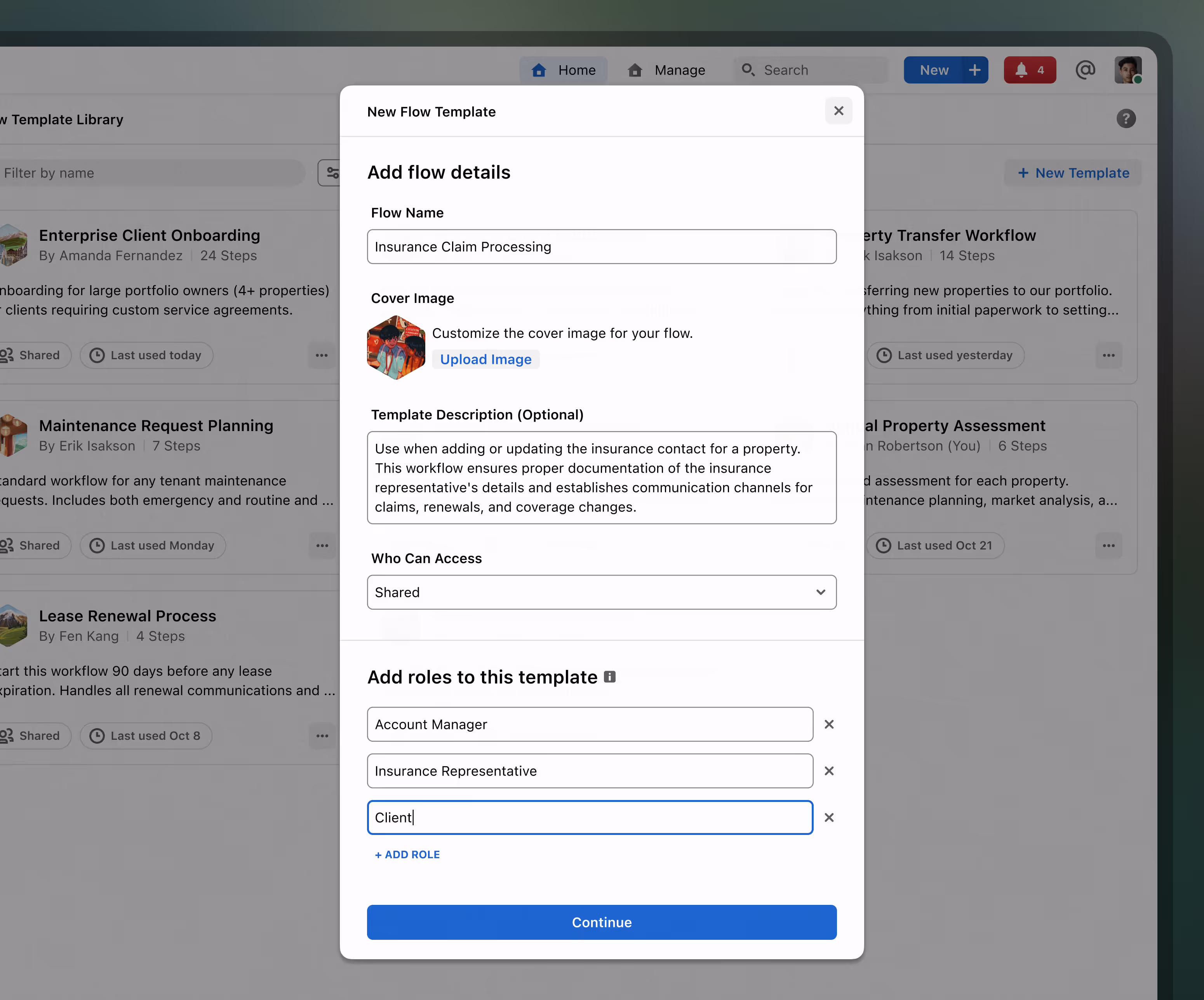
Task: Click the info icon beside Add roles heading
Action: [609, 677]
